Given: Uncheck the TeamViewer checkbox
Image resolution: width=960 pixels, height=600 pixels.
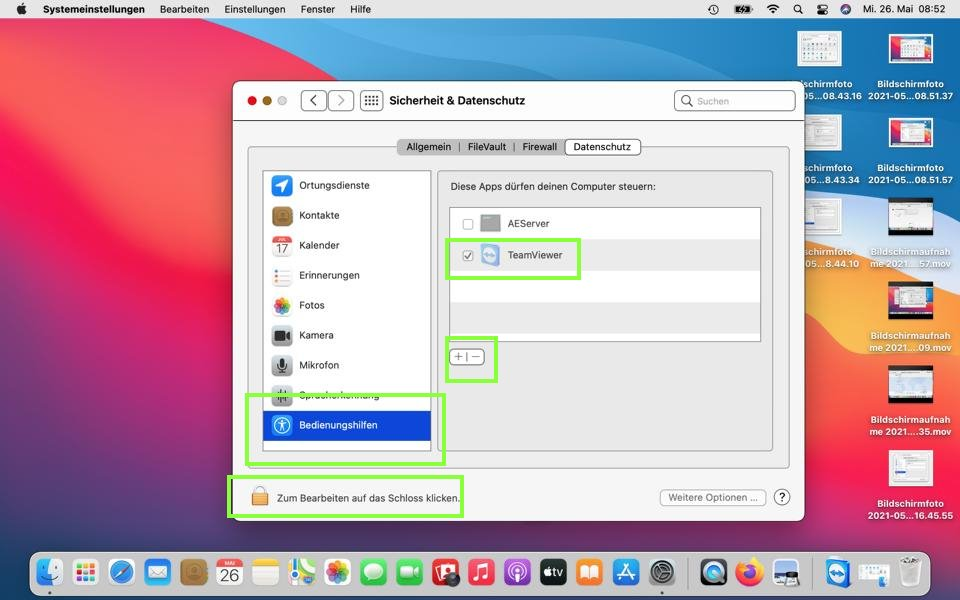Looking at the screenshot, I should tap(468, 255).
